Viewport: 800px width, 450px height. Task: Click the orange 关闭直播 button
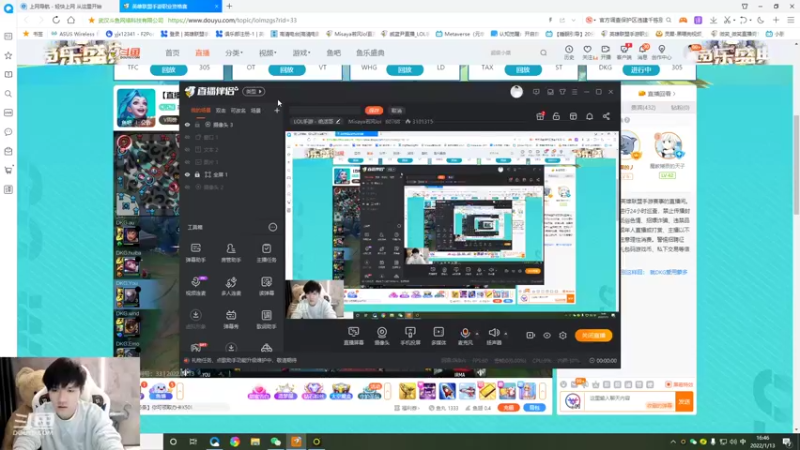pos(593,335)
